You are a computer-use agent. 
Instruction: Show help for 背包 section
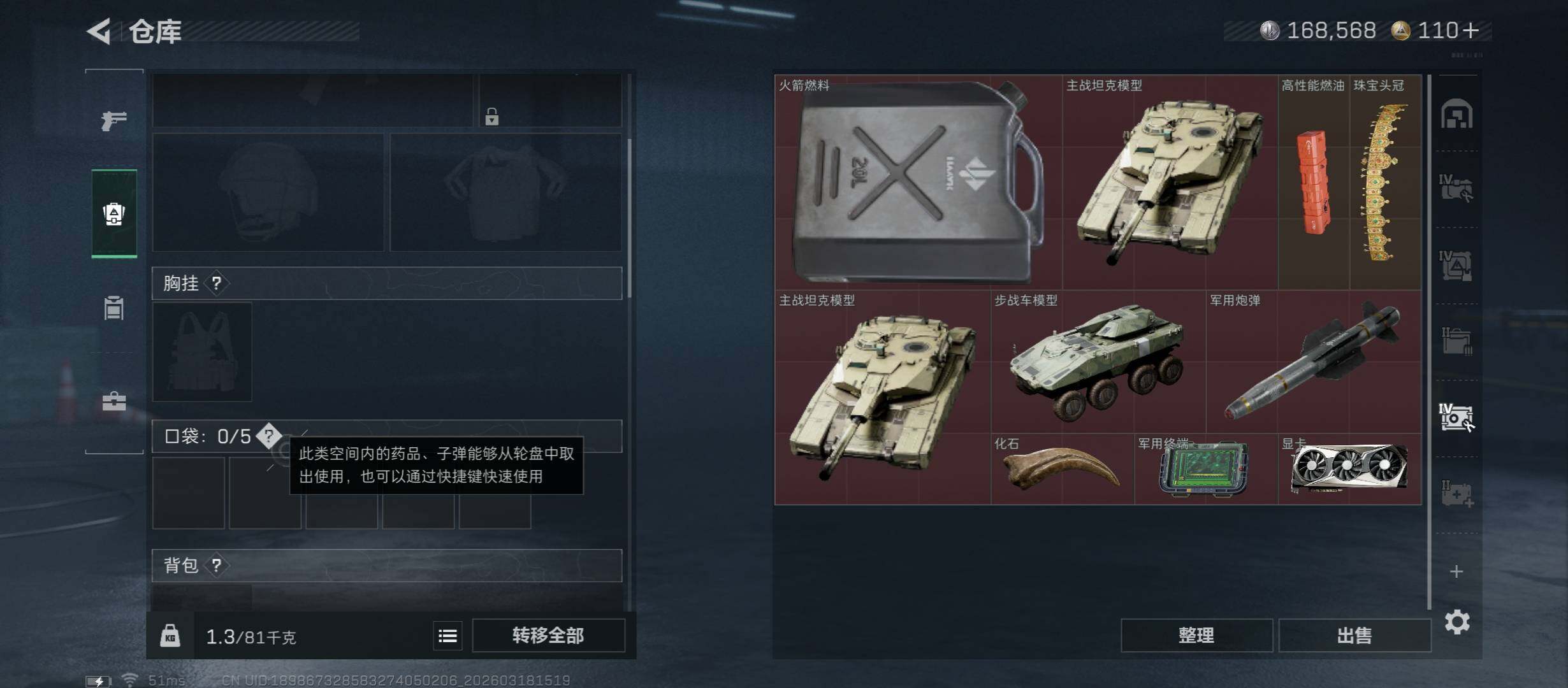click(x=217, y=565)
